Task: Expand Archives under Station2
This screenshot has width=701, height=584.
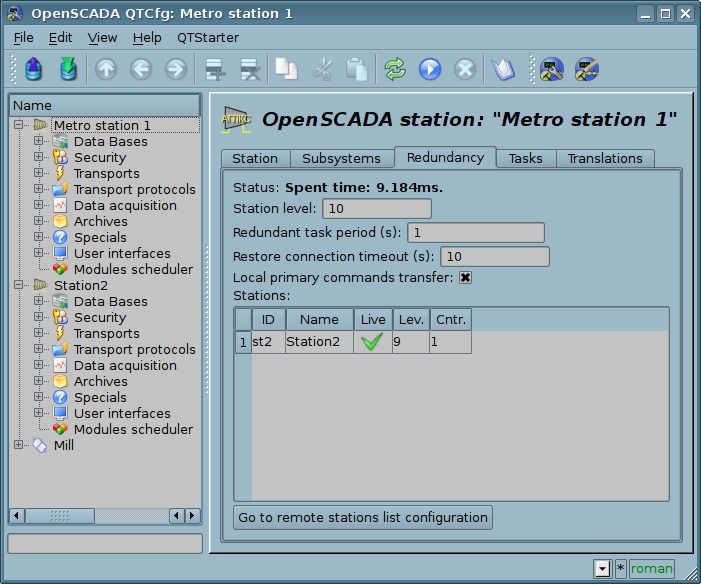Action: (x=38, y=381)
